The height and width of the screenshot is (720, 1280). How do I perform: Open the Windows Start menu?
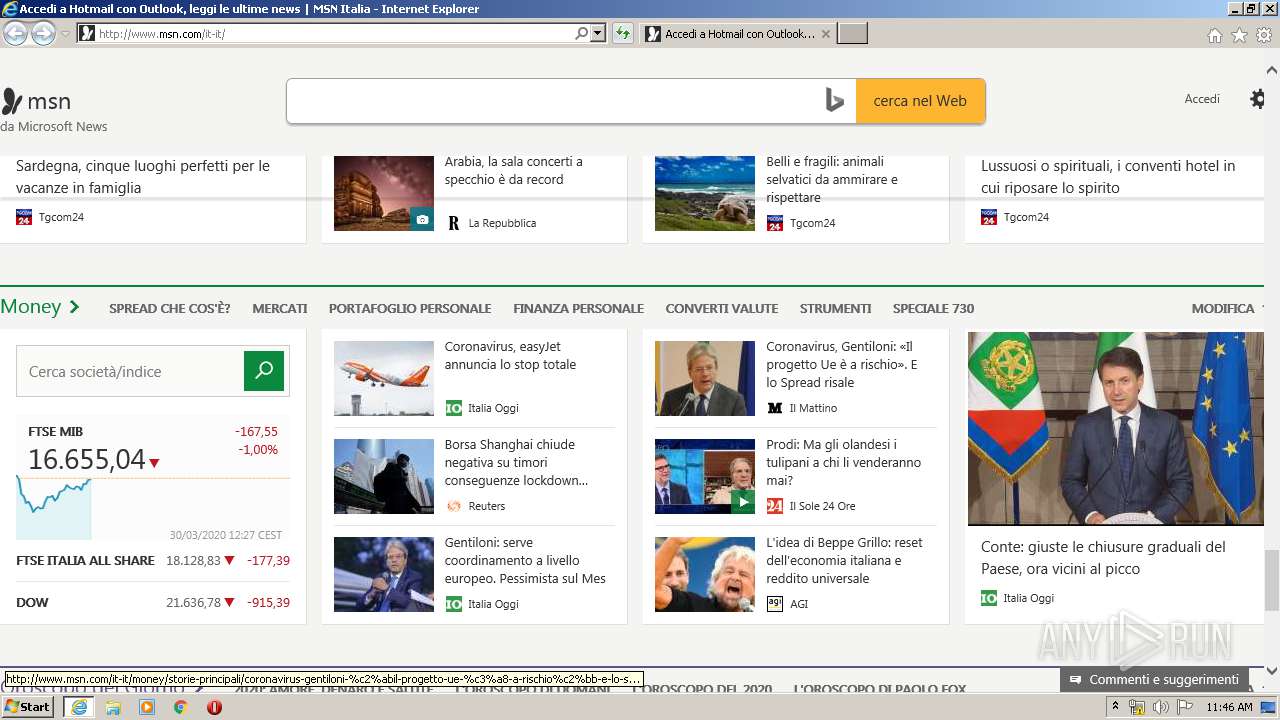pos(27,707)
